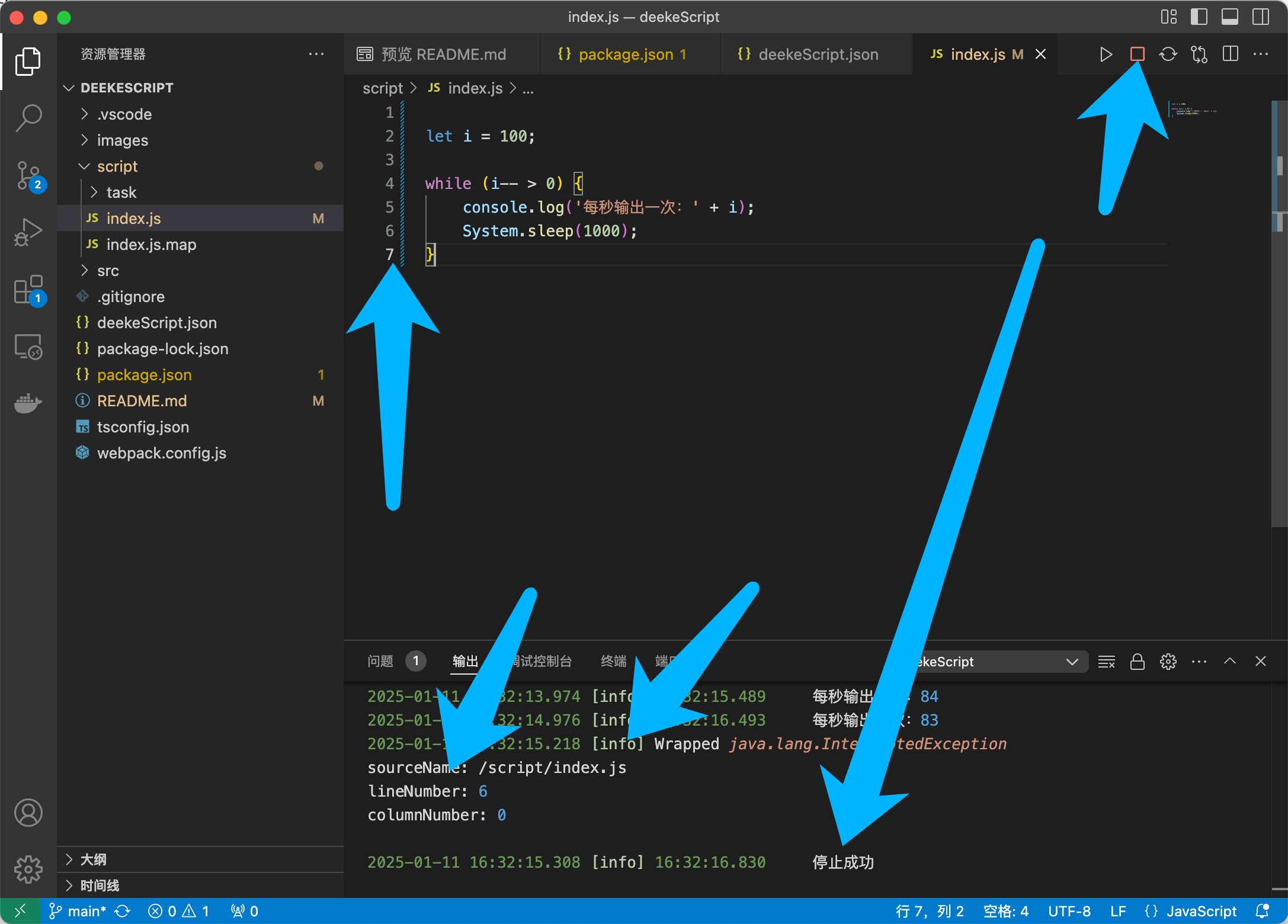1288x924 pixels.
Task: Switch to the package.json editor tab
Action: [x=626, y=54]
